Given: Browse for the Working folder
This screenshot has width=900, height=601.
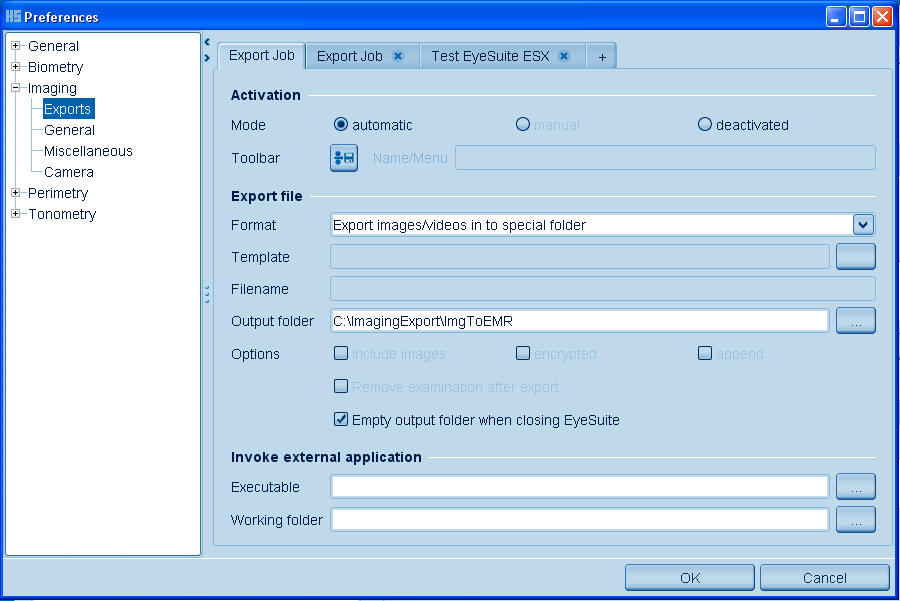Looking at the screenshot, I should pos(856,520).
